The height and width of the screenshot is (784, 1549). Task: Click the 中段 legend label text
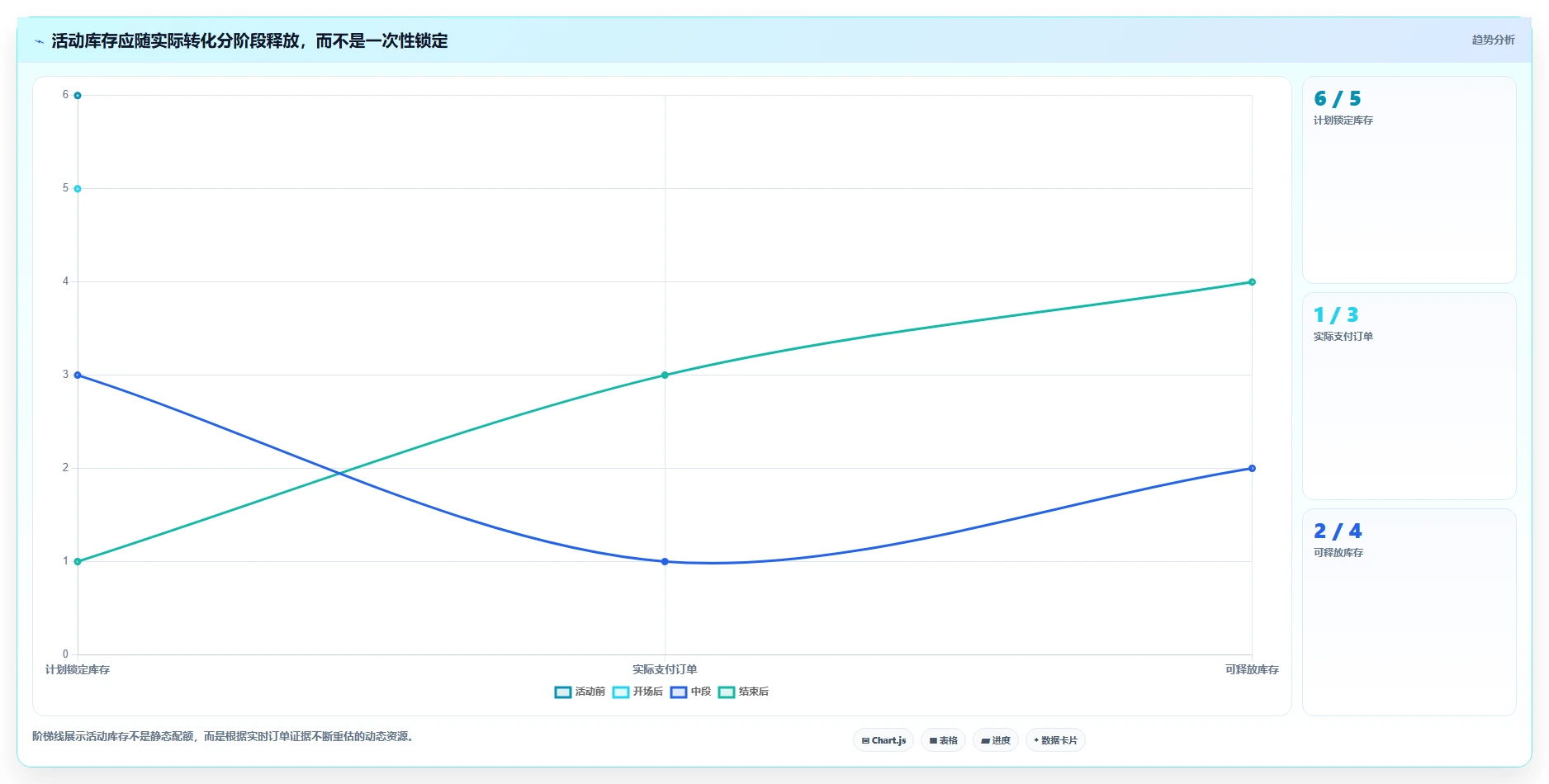pos(701,692)
